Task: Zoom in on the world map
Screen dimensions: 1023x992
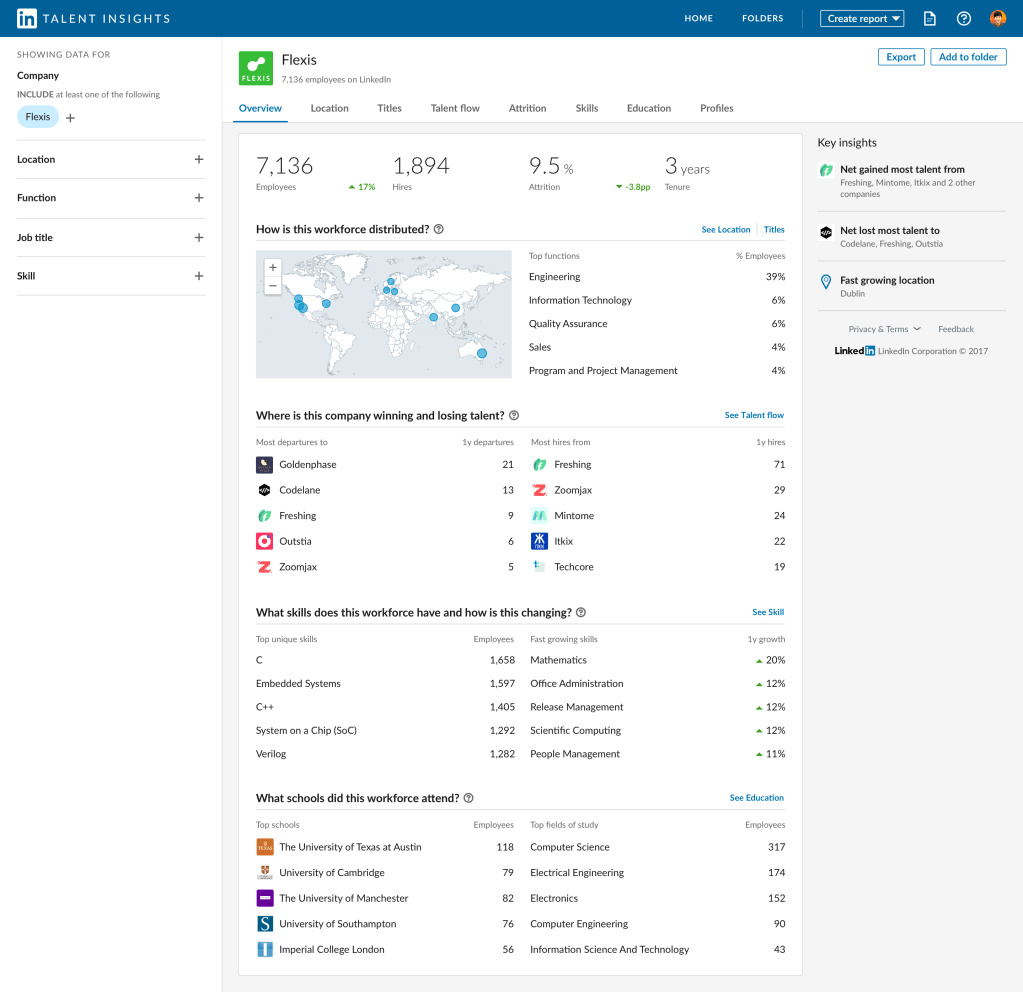Action: (271, 268)
